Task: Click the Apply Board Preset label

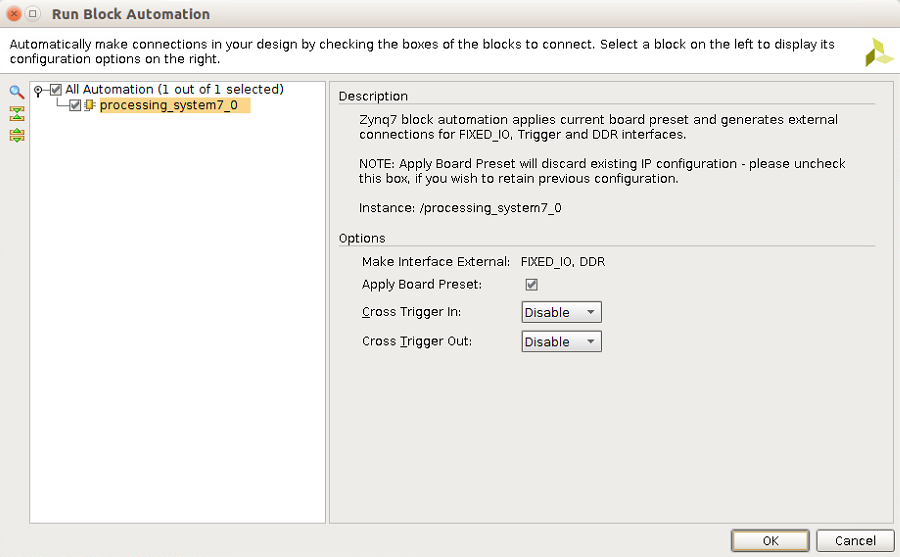Action: tap(422, 285)
